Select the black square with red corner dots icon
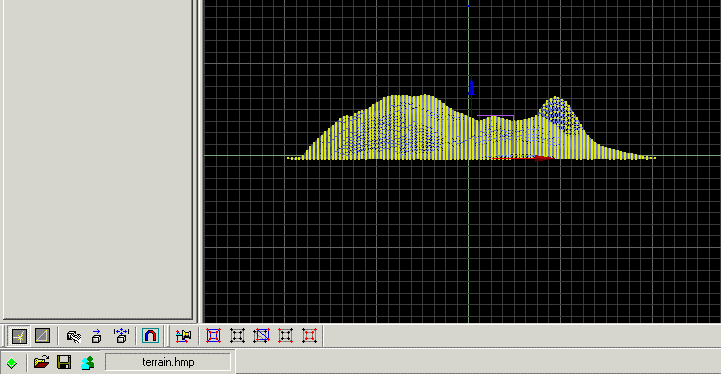Image resolution: width=721 pixels, height=375 pixels. pos(285,336)
